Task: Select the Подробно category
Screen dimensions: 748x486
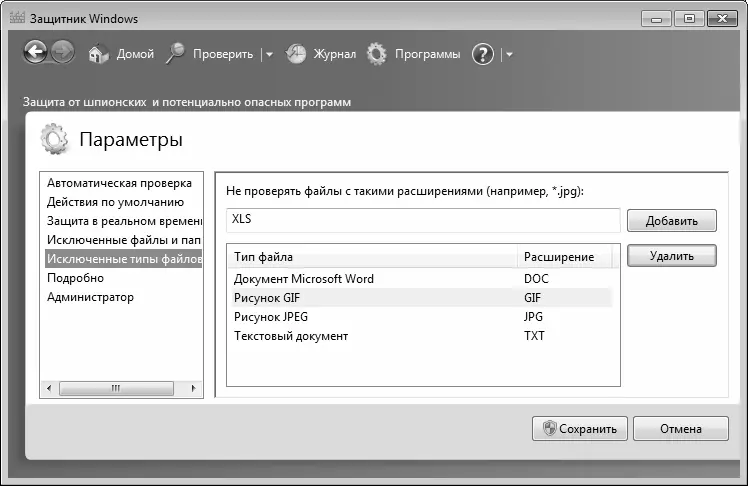Action: tap(124, 278)
